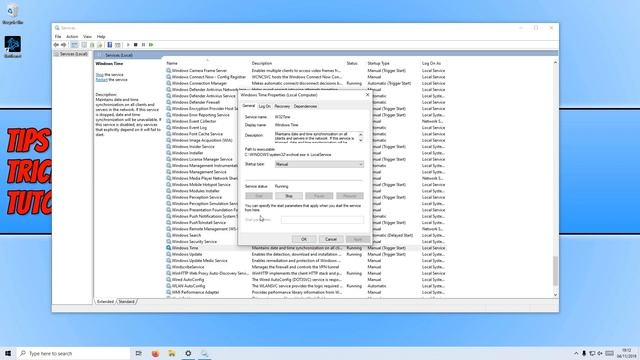Click 'Restart' the service link
This screenshot has width=640, height=360.
click(x=101, y=80)
